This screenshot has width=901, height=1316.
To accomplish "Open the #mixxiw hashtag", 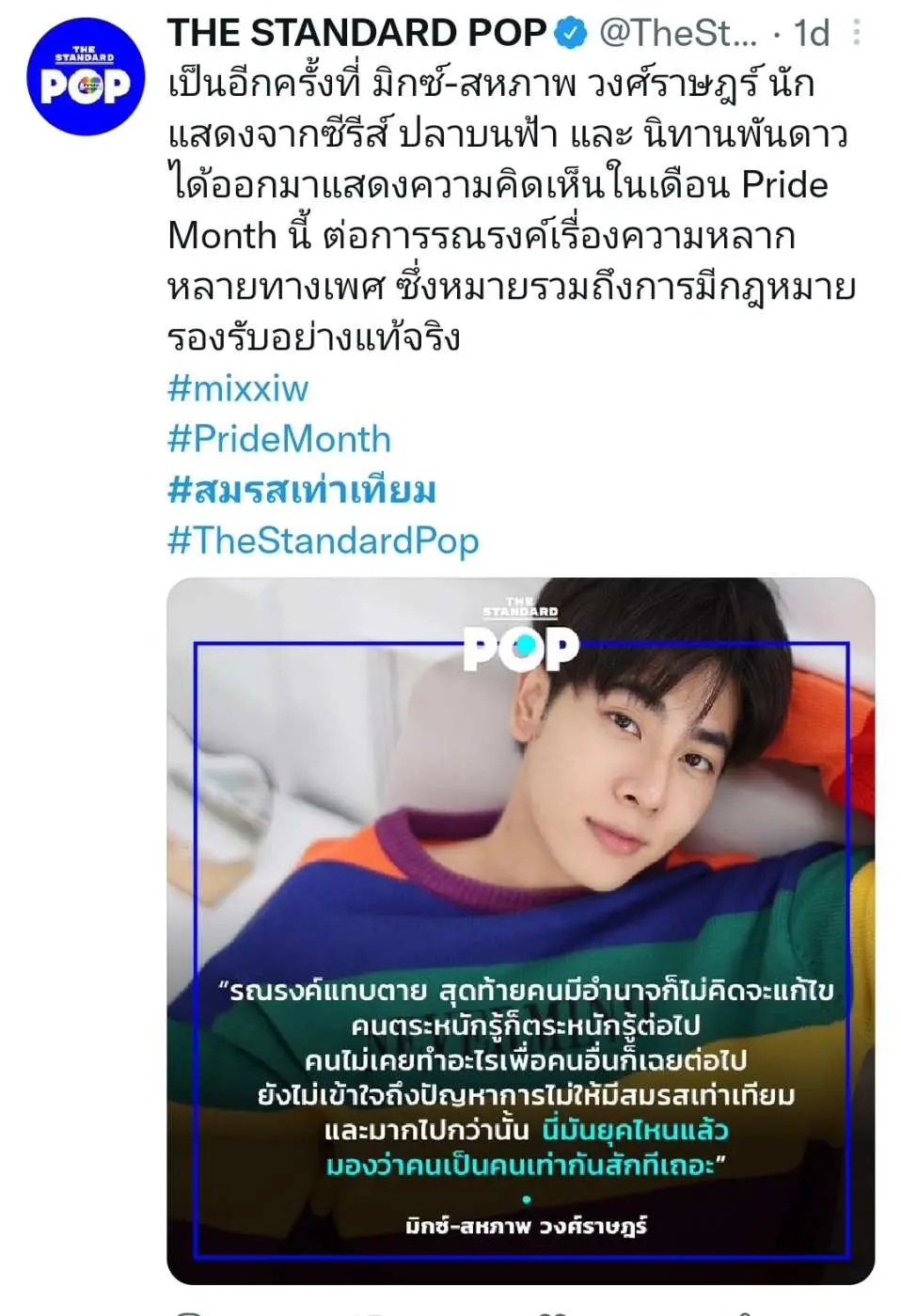I will point(238,388).
